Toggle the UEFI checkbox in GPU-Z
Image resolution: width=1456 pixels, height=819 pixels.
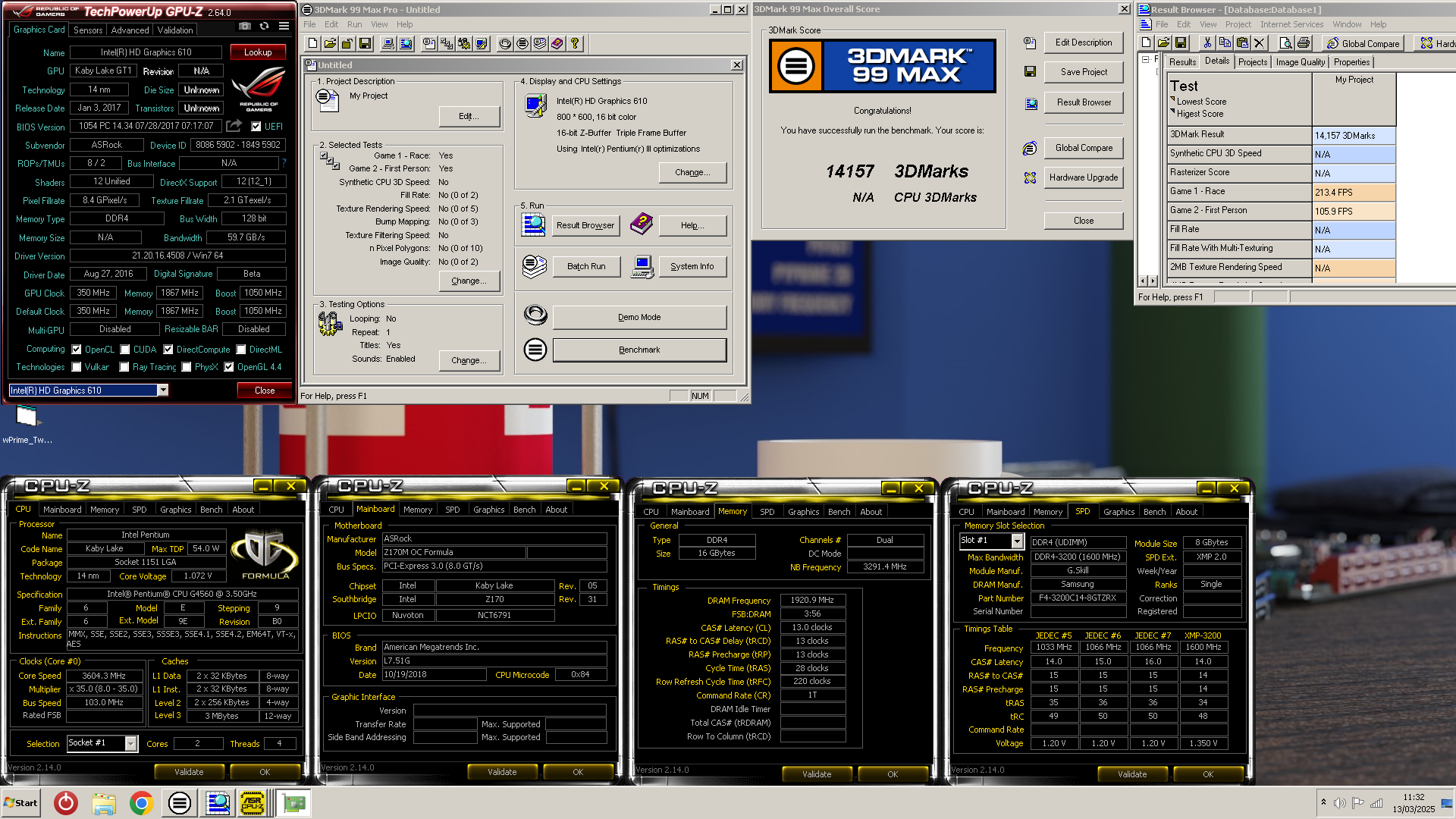point(256,127)
